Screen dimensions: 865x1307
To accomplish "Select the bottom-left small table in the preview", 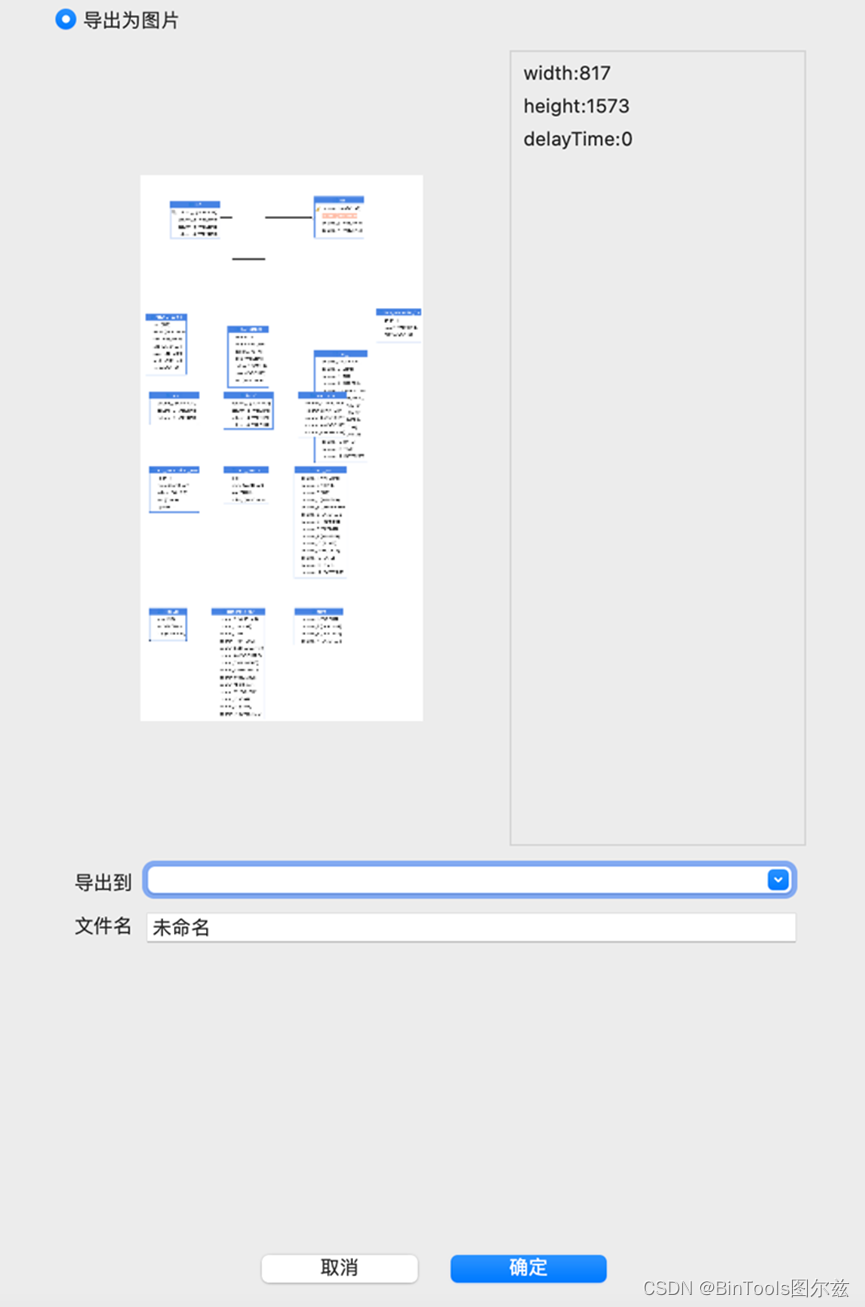I will [x=166, y=623].
